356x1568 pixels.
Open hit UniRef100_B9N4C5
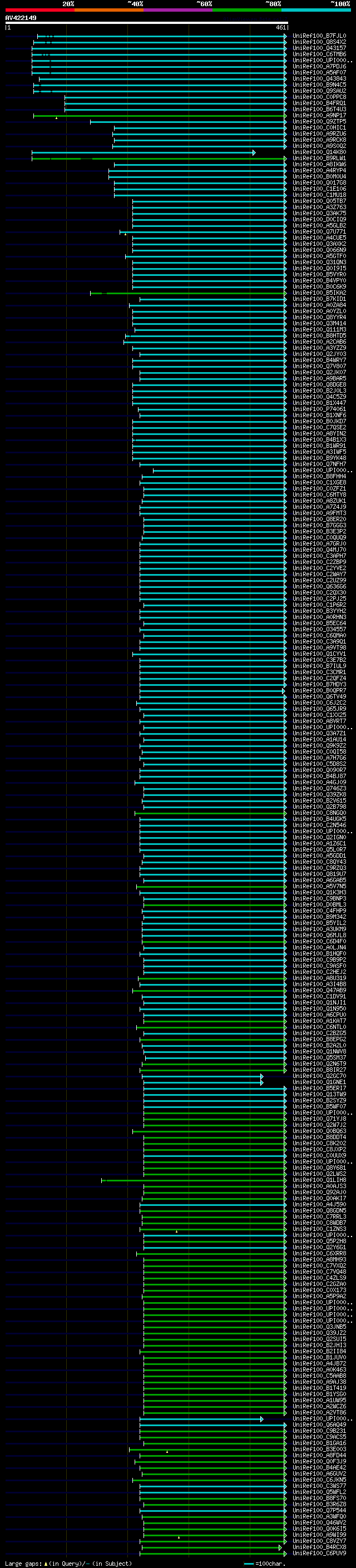pyautogui.click(x=319, y=85)
